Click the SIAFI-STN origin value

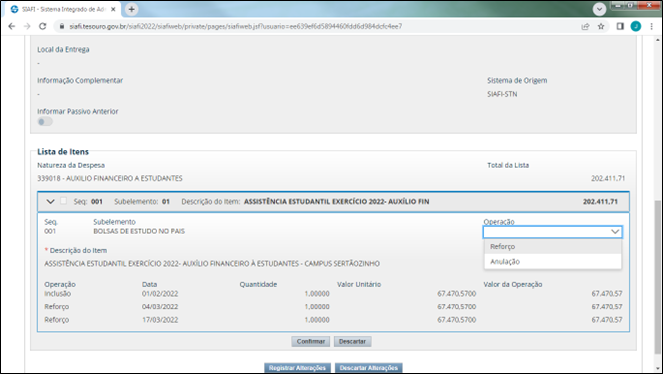(x=502, y=94)
